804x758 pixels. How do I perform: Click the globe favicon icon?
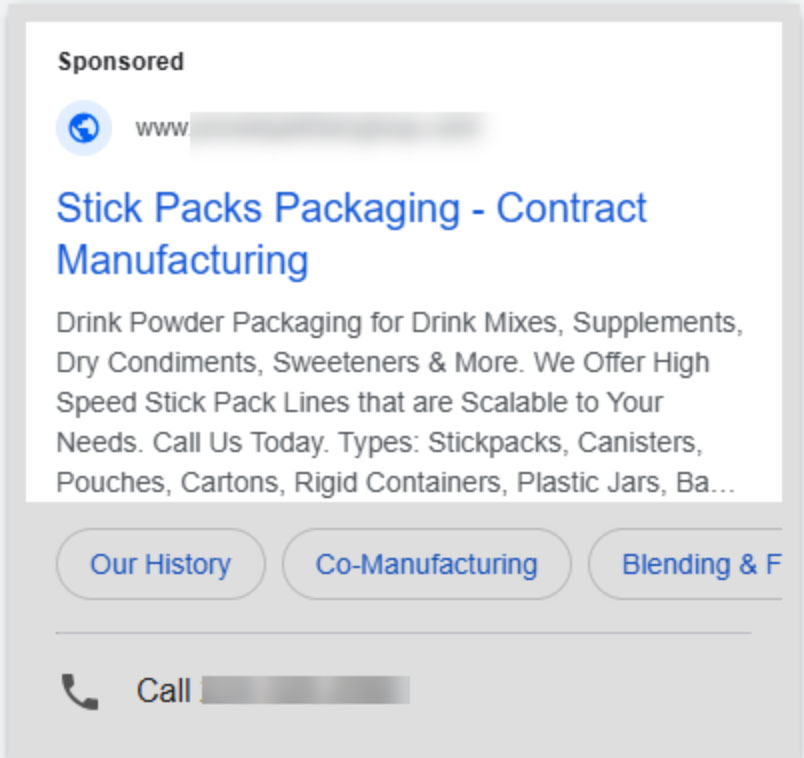pyautogui.click(x=84, y=128)
